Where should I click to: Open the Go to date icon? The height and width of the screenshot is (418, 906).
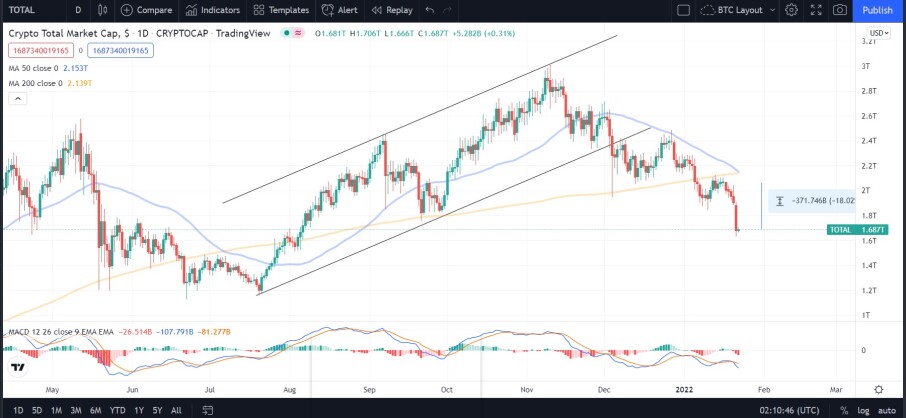tap(208, 410)
